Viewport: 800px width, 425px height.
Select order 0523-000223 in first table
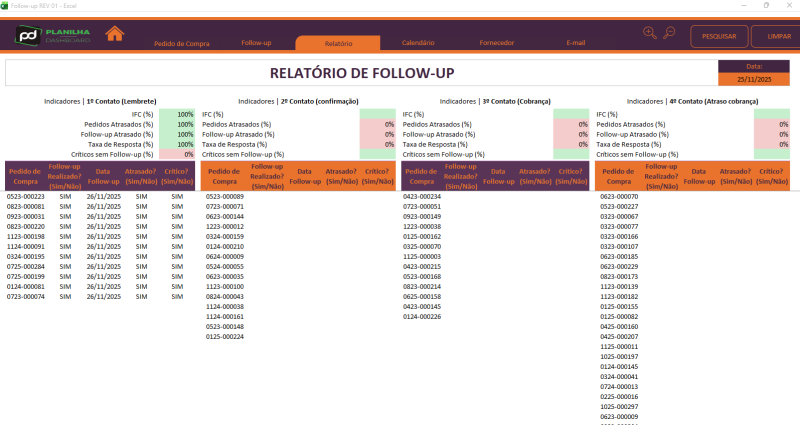25,197
